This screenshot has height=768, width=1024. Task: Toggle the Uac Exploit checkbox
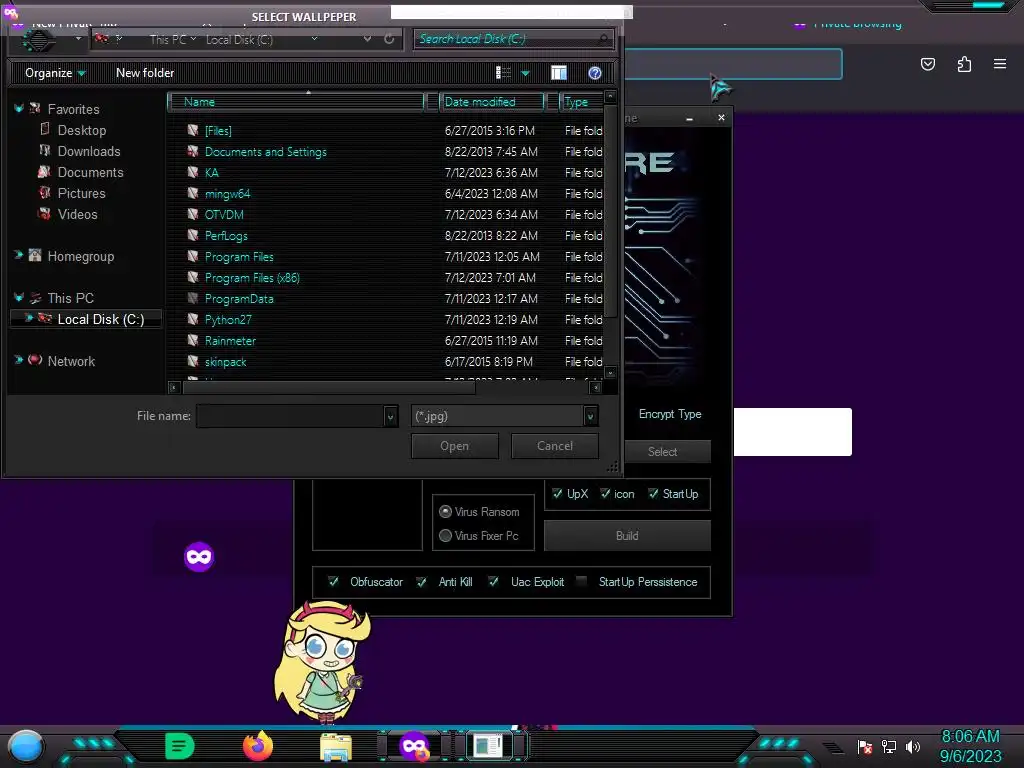pyautogui.click(x=494, y=581)
